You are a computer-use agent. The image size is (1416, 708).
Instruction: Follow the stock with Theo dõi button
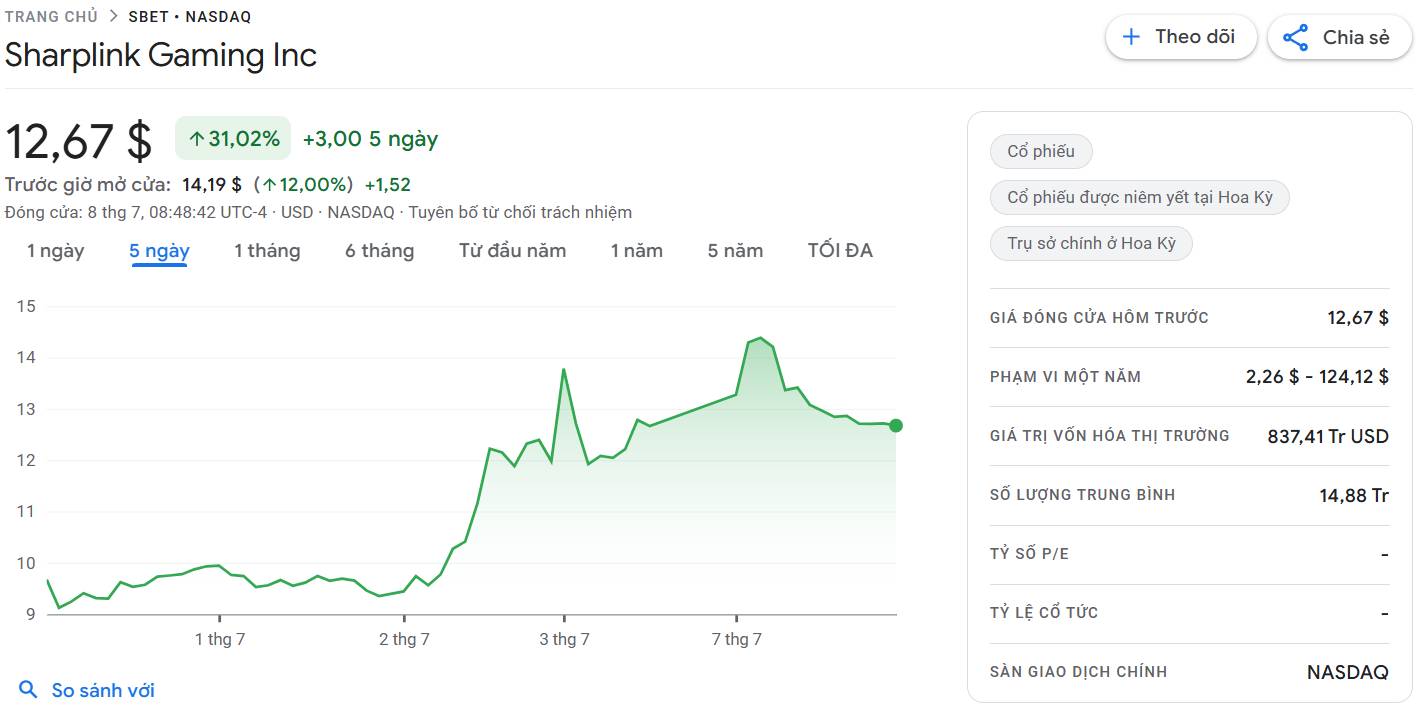(x=1181, y=37)
